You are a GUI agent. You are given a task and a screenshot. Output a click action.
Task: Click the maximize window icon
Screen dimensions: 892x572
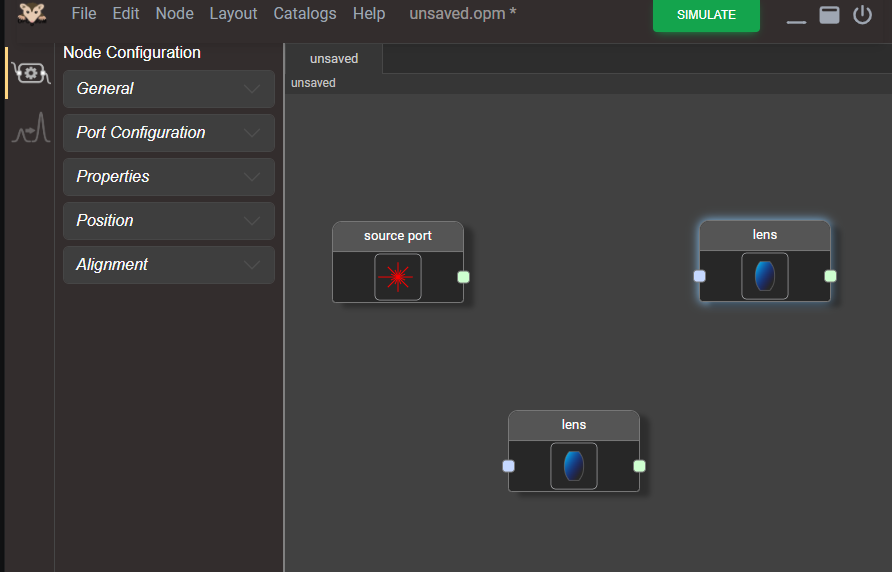829,15
